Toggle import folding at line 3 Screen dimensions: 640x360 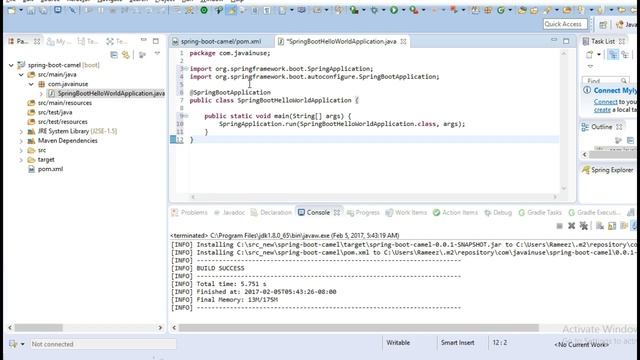pos(186,69)
